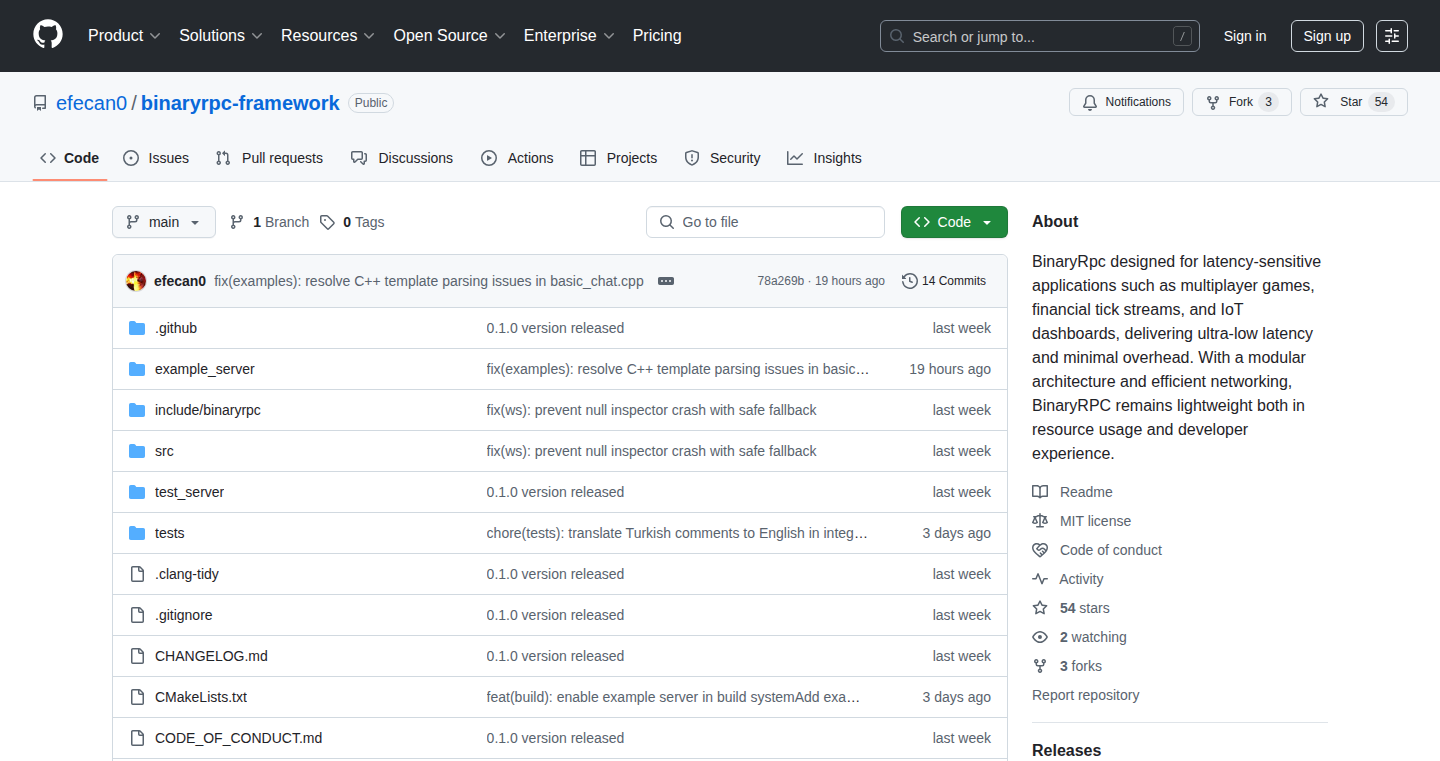Click the star icon beside 54 stars

pyautogui.click(x=1040, y=608)
